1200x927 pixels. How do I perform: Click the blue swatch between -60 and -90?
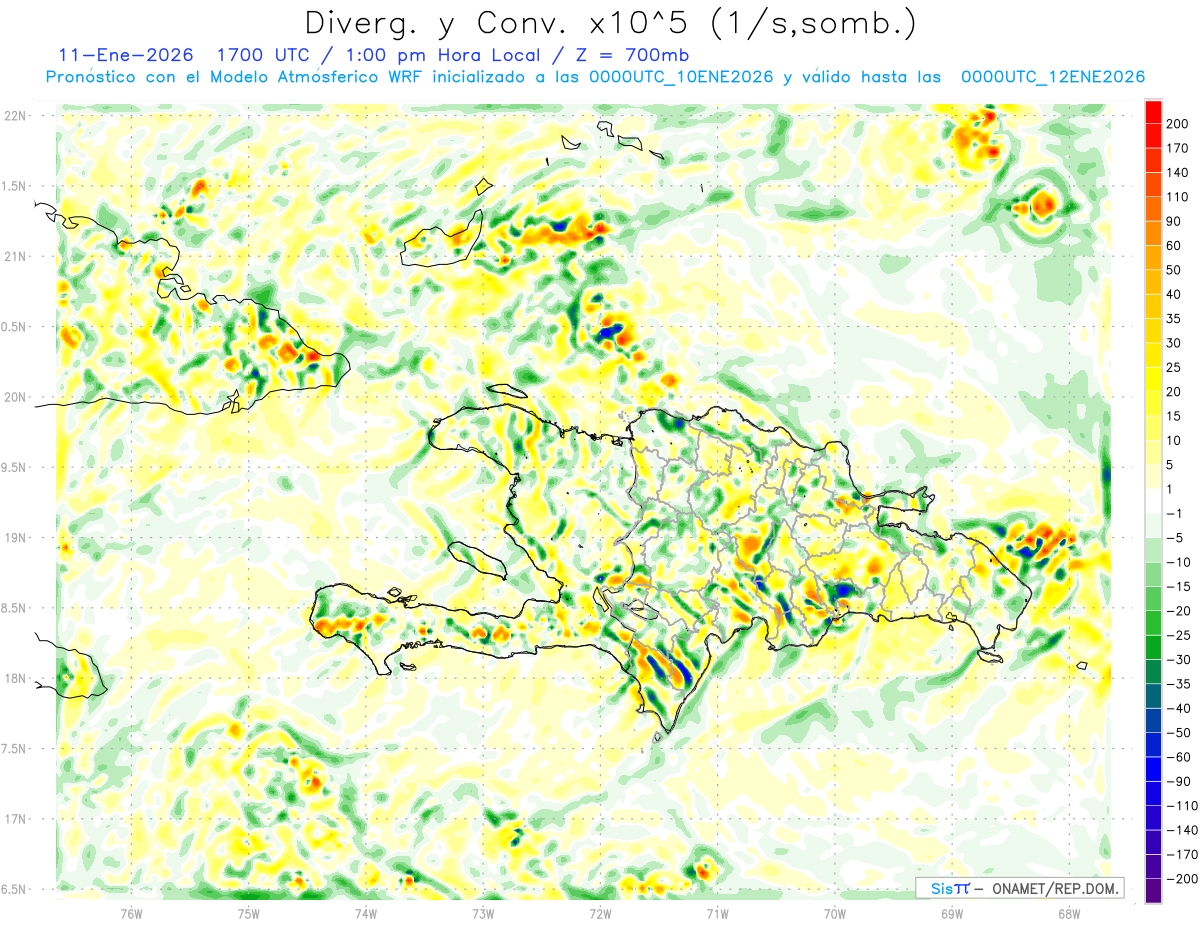tap(1153, 768)
